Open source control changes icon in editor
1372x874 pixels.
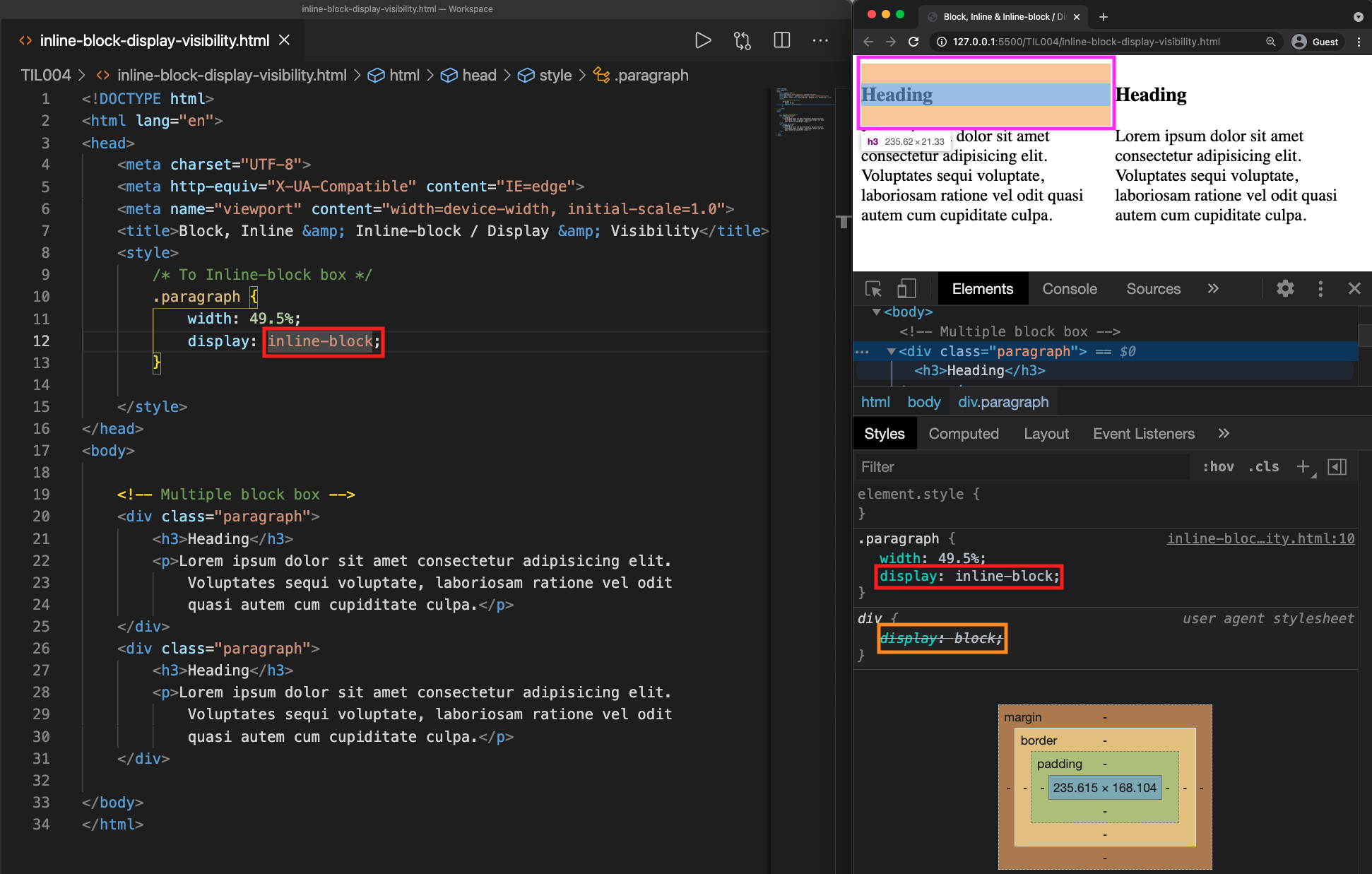point(742,40)
